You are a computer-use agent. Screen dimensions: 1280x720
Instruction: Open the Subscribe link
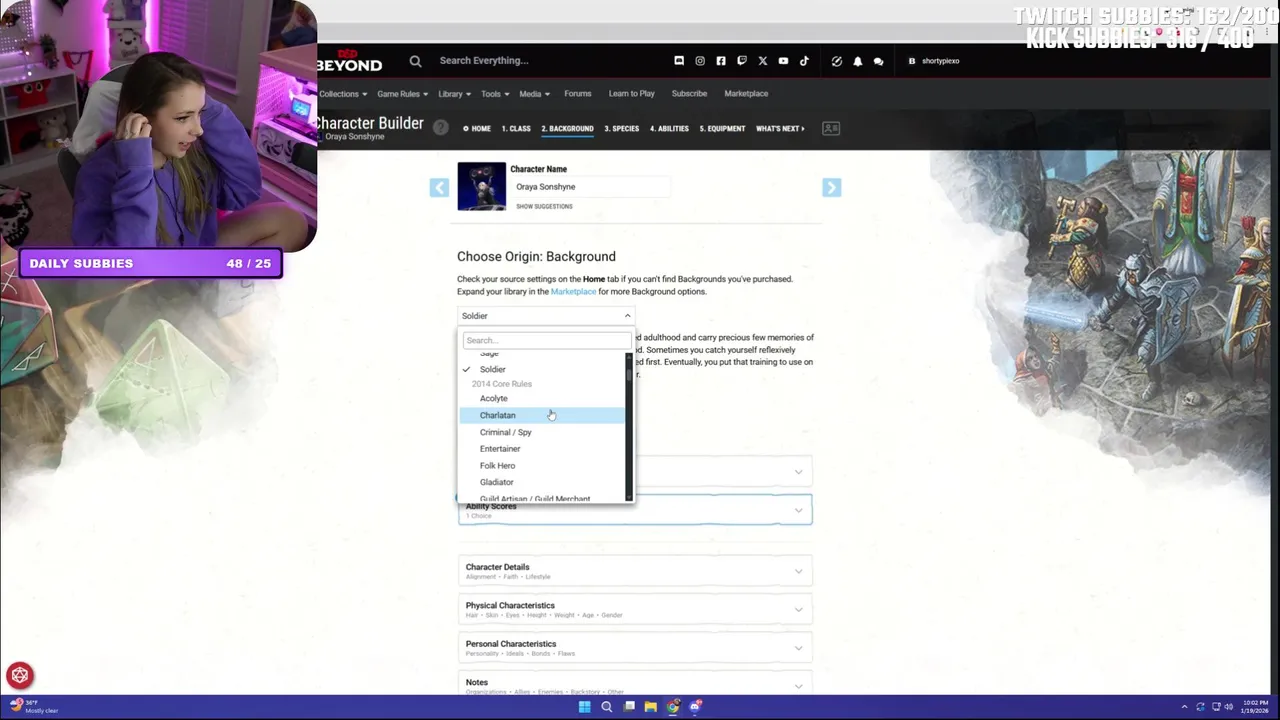[x=689, y=94]
